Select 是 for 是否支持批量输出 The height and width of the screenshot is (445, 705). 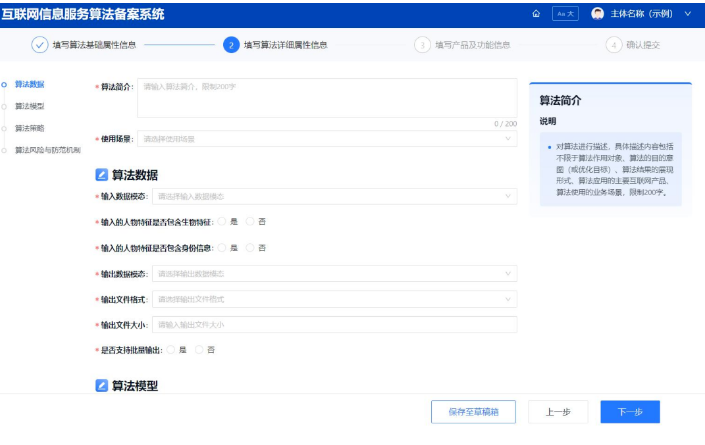(171, 349)
